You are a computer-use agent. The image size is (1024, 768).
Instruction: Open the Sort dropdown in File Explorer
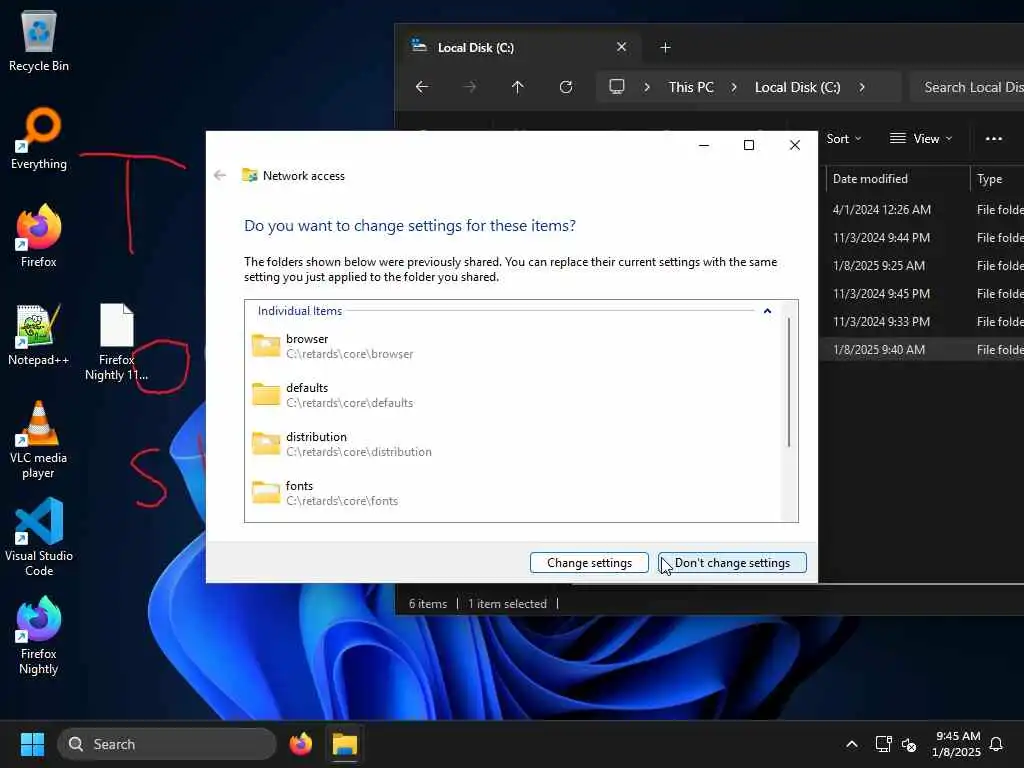coord(844,138)
